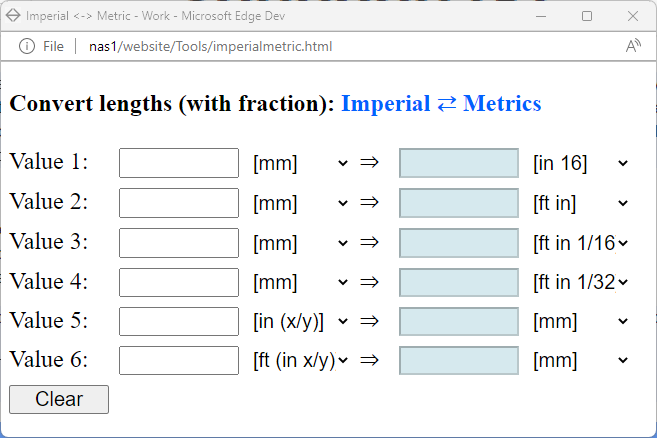Click the Value 5 input text box

coord(179,321)
